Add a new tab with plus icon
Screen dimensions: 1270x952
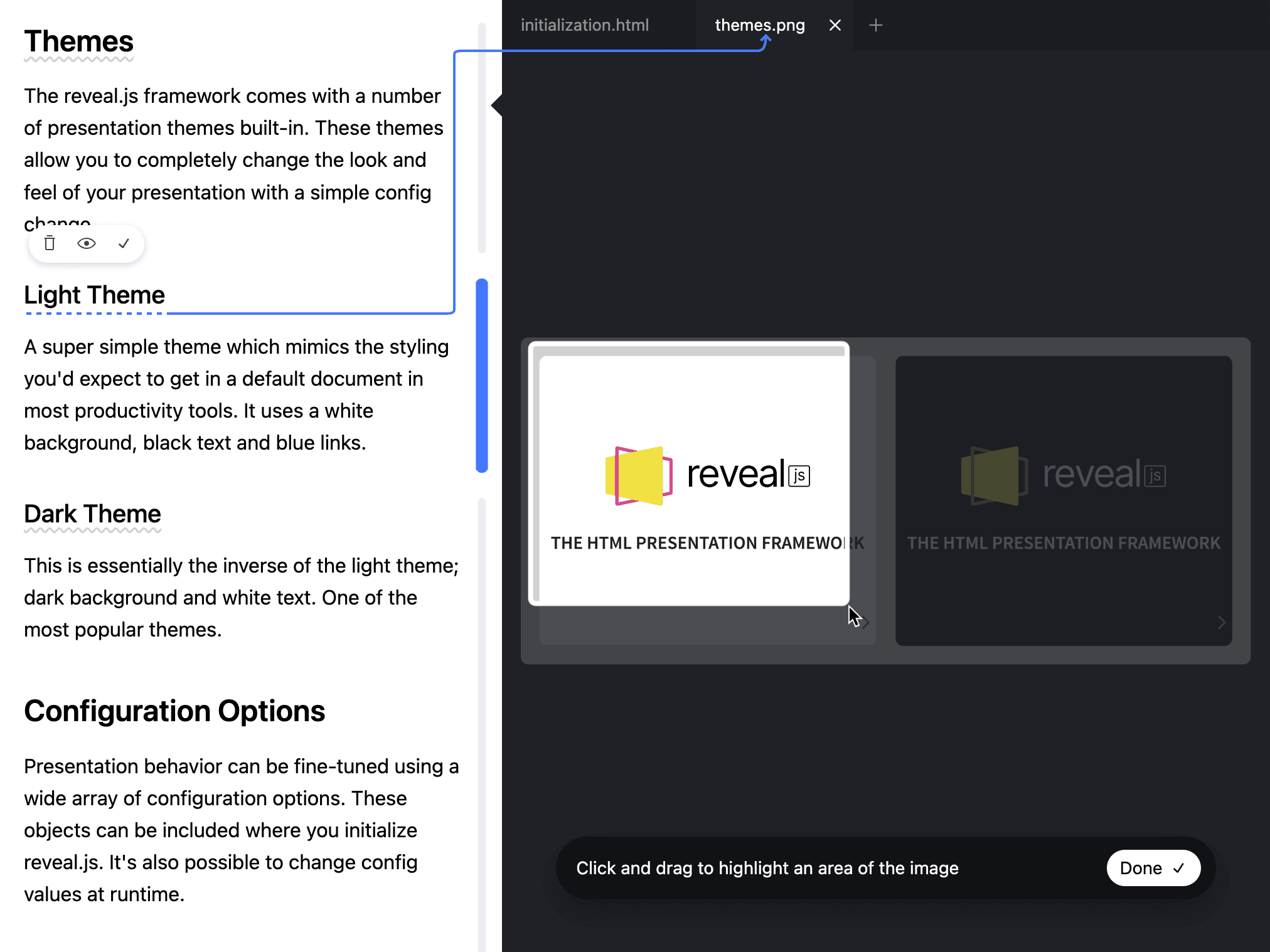pos(875,25)
